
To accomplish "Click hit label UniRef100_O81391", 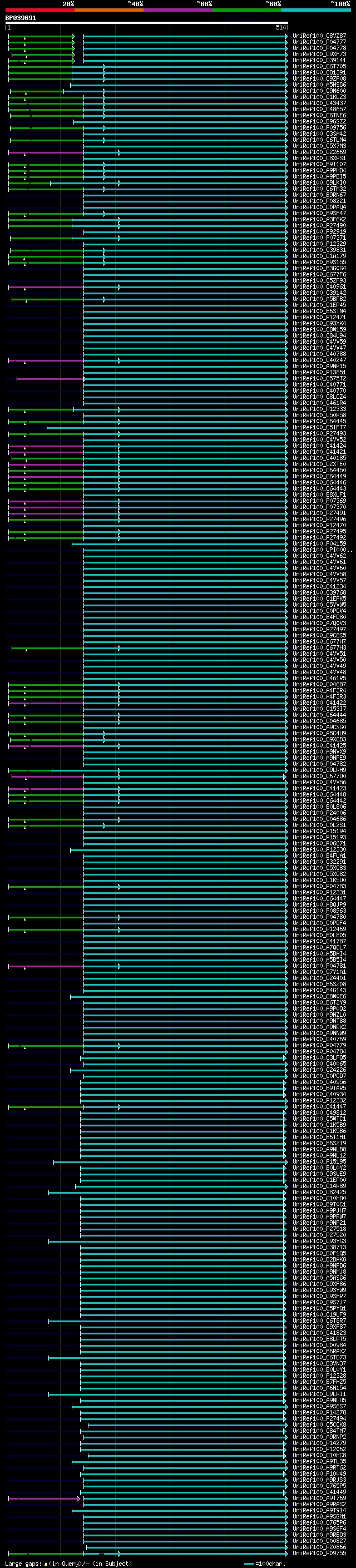I will (319, 72).
